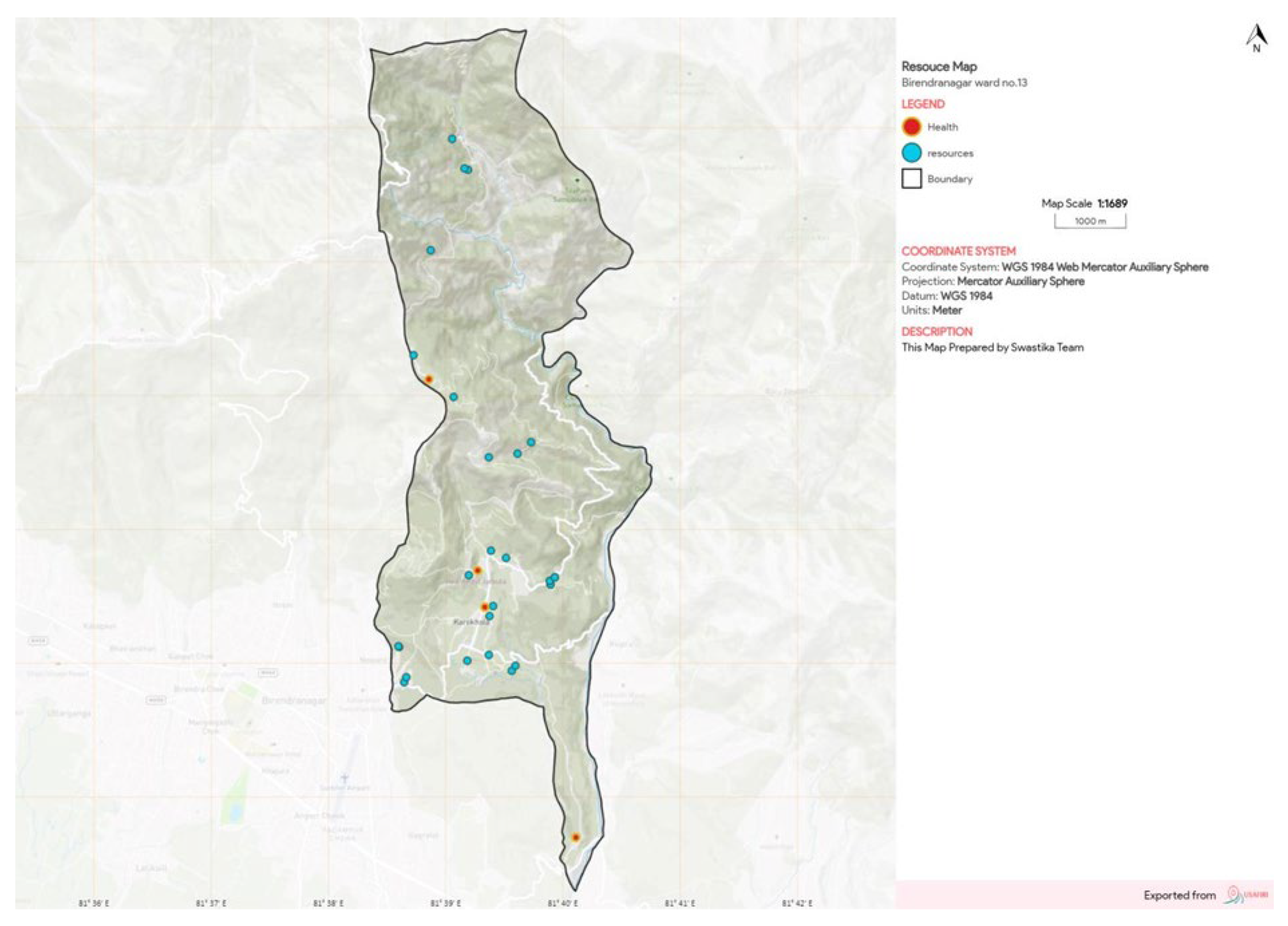Click the red Health legend symbol
The height and width of the screenshot is (926, 1288).
click(x=912, y=127)
